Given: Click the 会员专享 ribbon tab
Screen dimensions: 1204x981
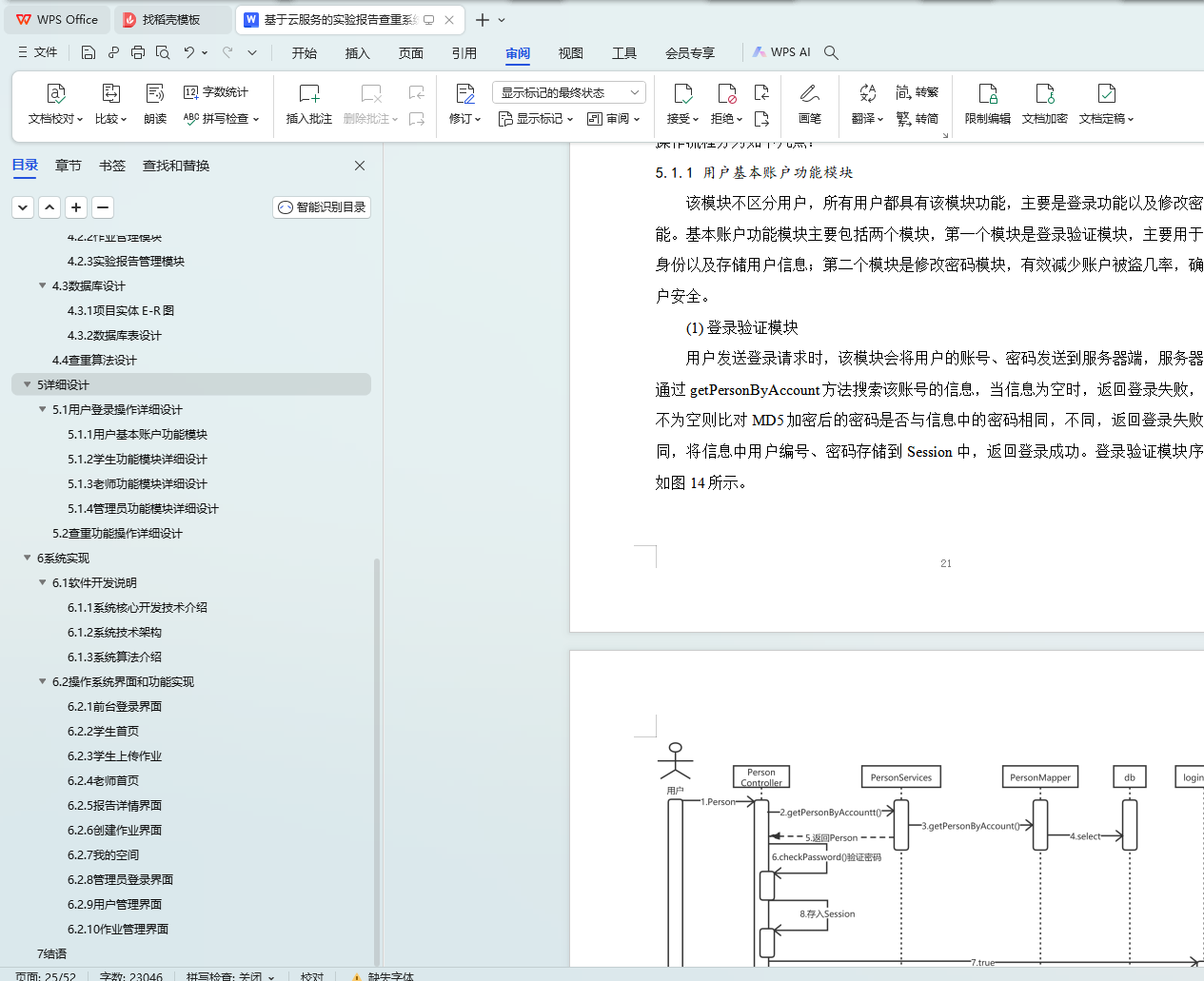Looking at the screenshot, I should 690,52.
